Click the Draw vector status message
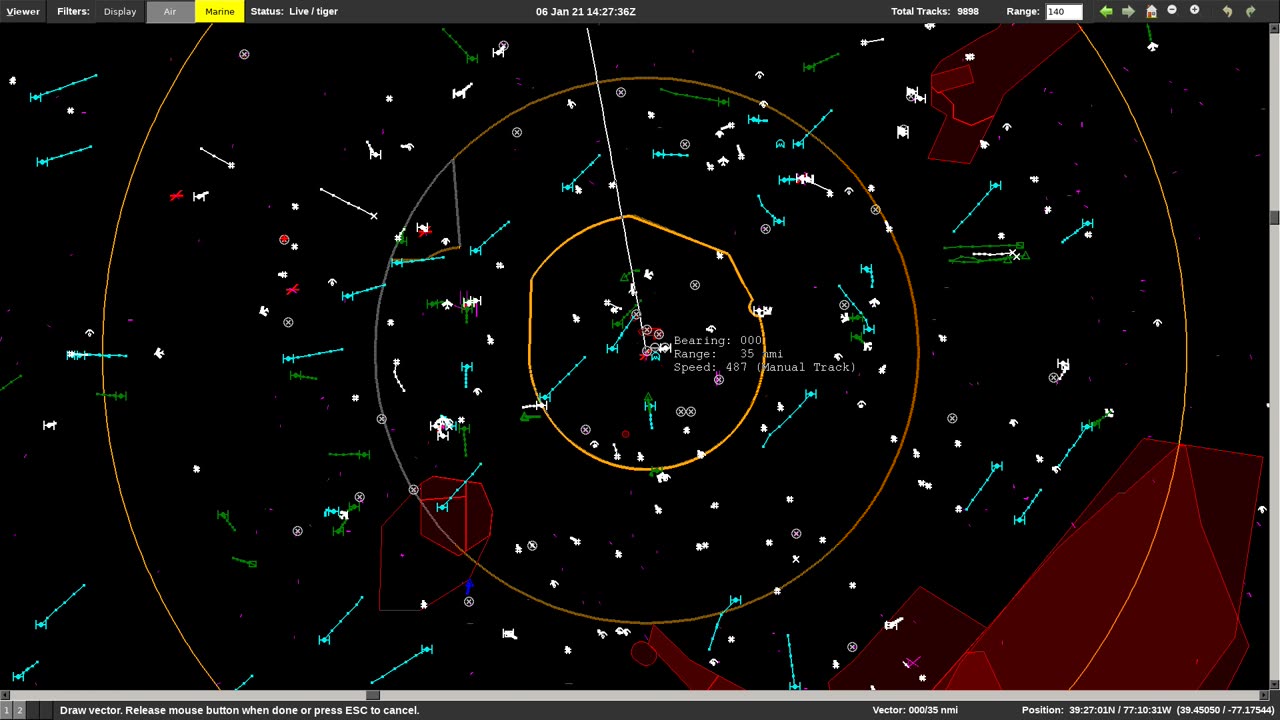1280x720 pixels. pyautogui.click(x=239, y=710)
